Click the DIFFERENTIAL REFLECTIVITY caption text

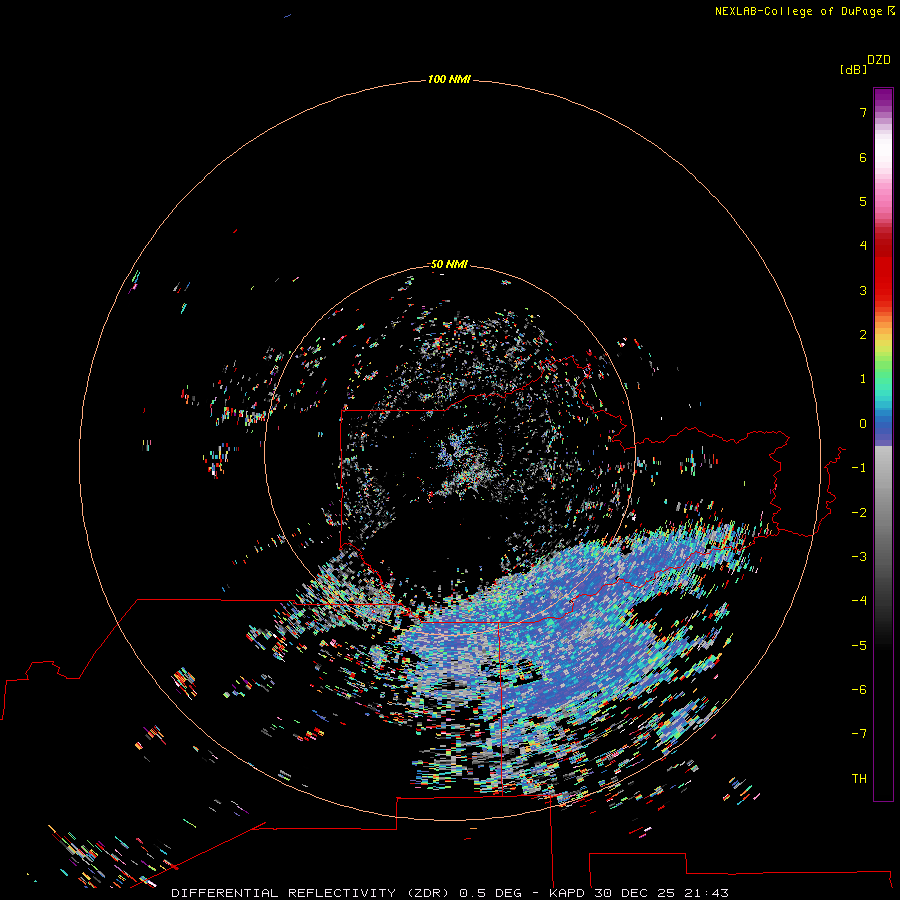[283, 893]
